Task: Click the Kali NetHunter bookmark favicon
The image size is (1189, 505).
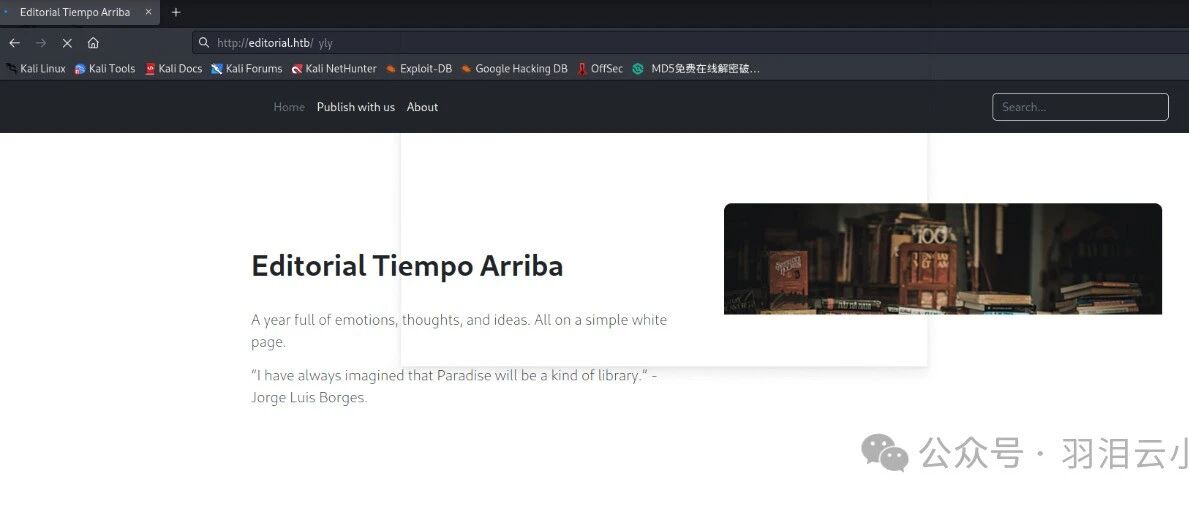Action: click(297, 68)
